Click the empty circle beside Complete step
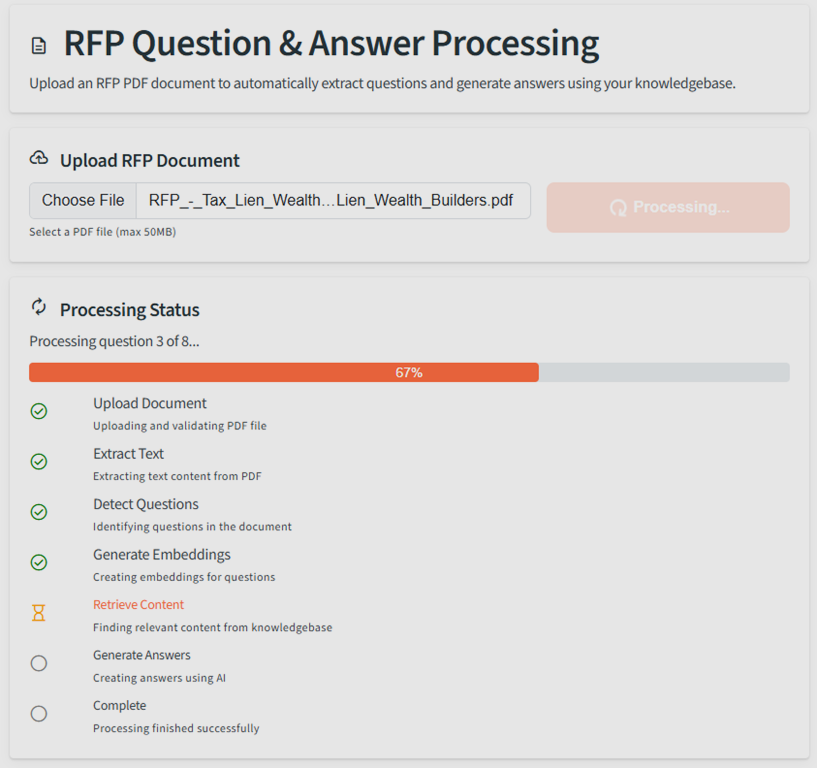Viewport: 817px width, 768px height. [x=39, y=714]
